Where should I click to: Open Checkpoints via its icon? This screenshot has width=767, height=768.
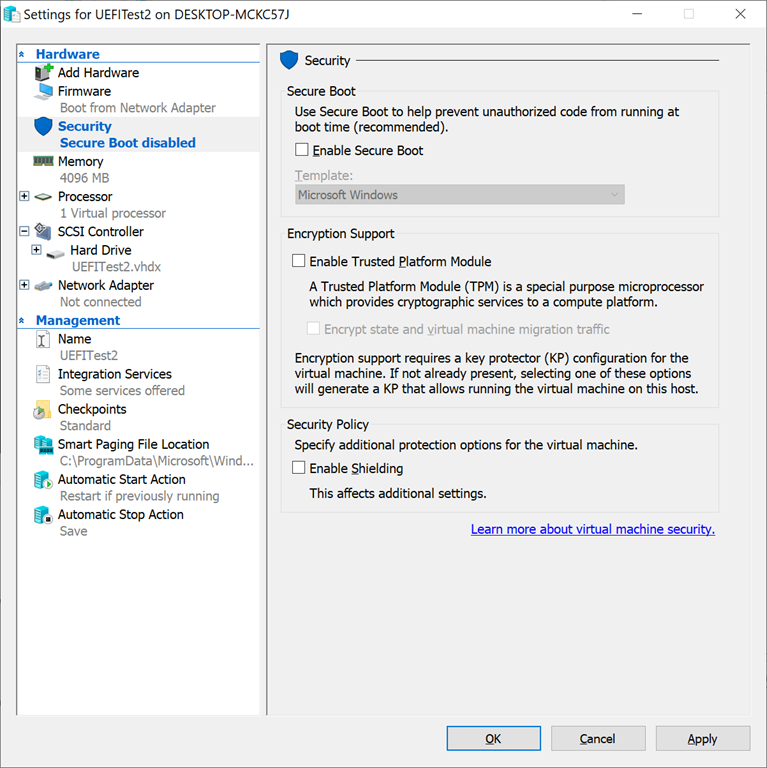[x=43, y=410]
